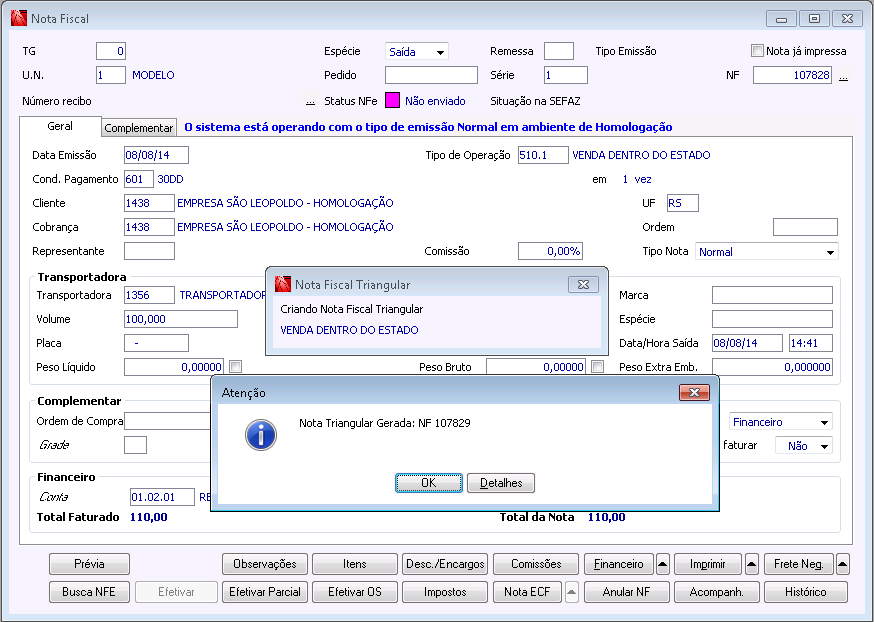Expand the arrow next to Nota ECF button
Viewport: 874px width, 622px height.
pyautogui.click(x=571, y=592)
